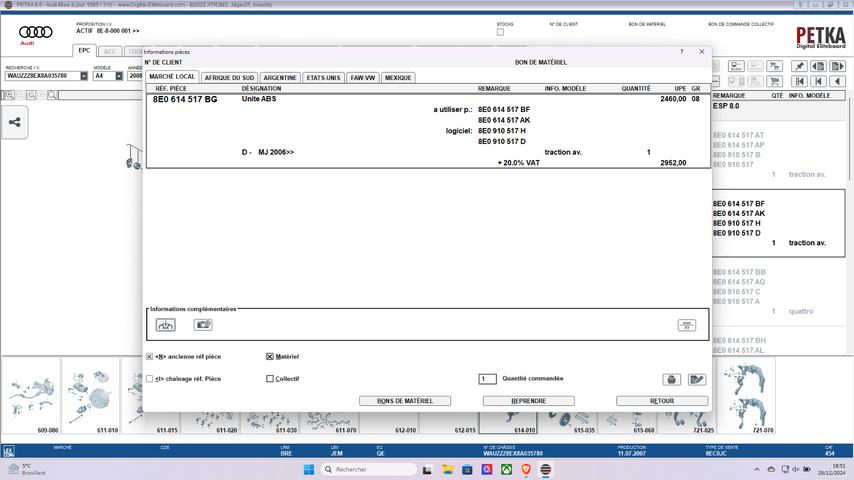Switch to Etats-Unis tab
The image size is (854, 480).
tap(323, 78)
